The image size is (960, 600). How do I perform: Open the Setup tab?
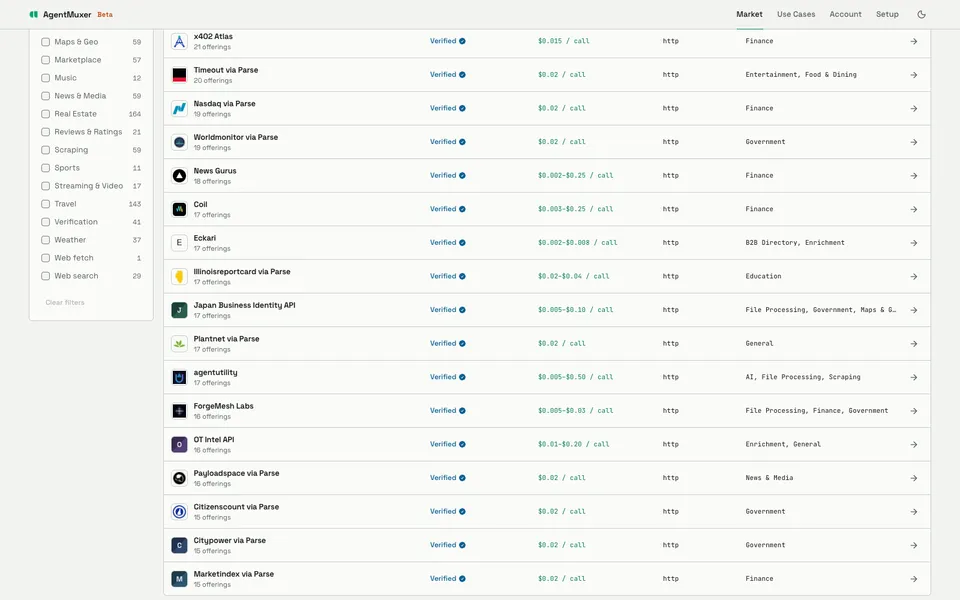tap(887, 14)
